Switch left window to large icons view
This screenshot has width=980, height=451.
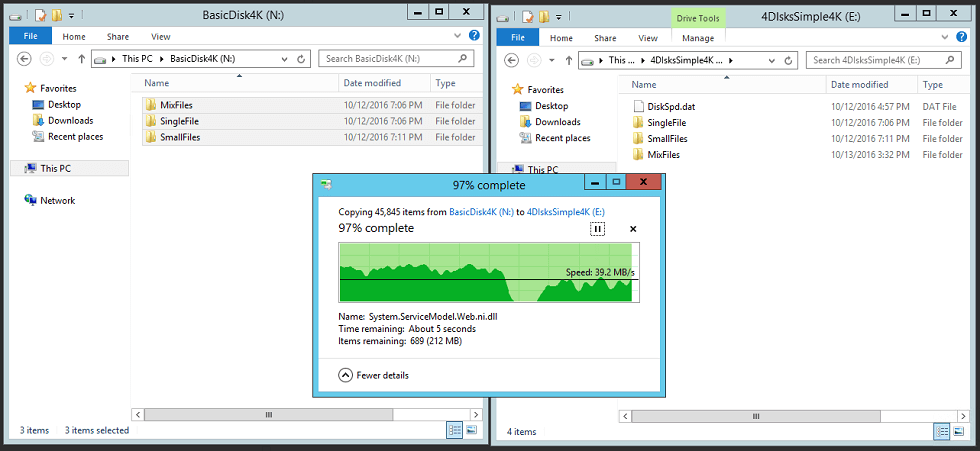click(472, 430)
